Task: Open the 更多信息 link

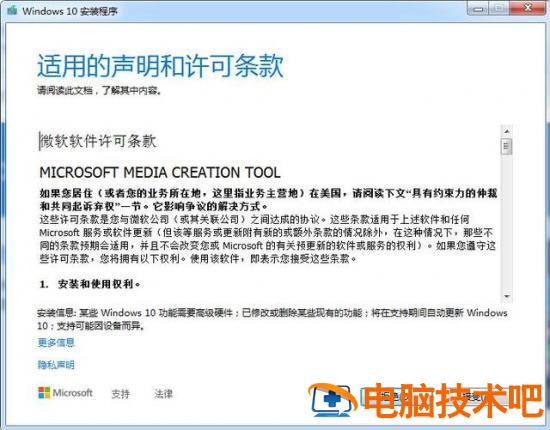Action: (56, 342)
